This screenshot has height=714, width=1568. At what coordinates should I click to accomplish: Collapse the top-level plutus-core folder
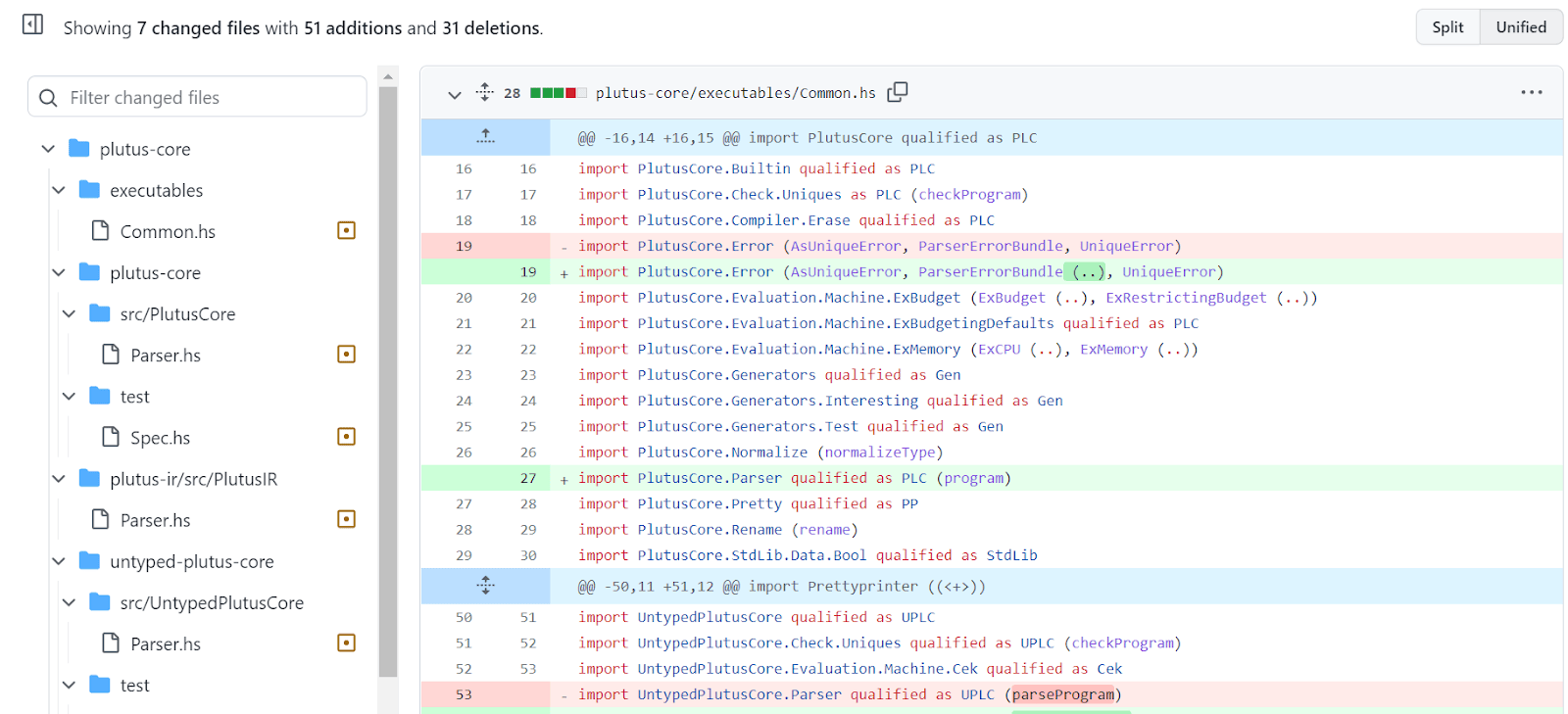pyautogui.click(x=48, y=149)
